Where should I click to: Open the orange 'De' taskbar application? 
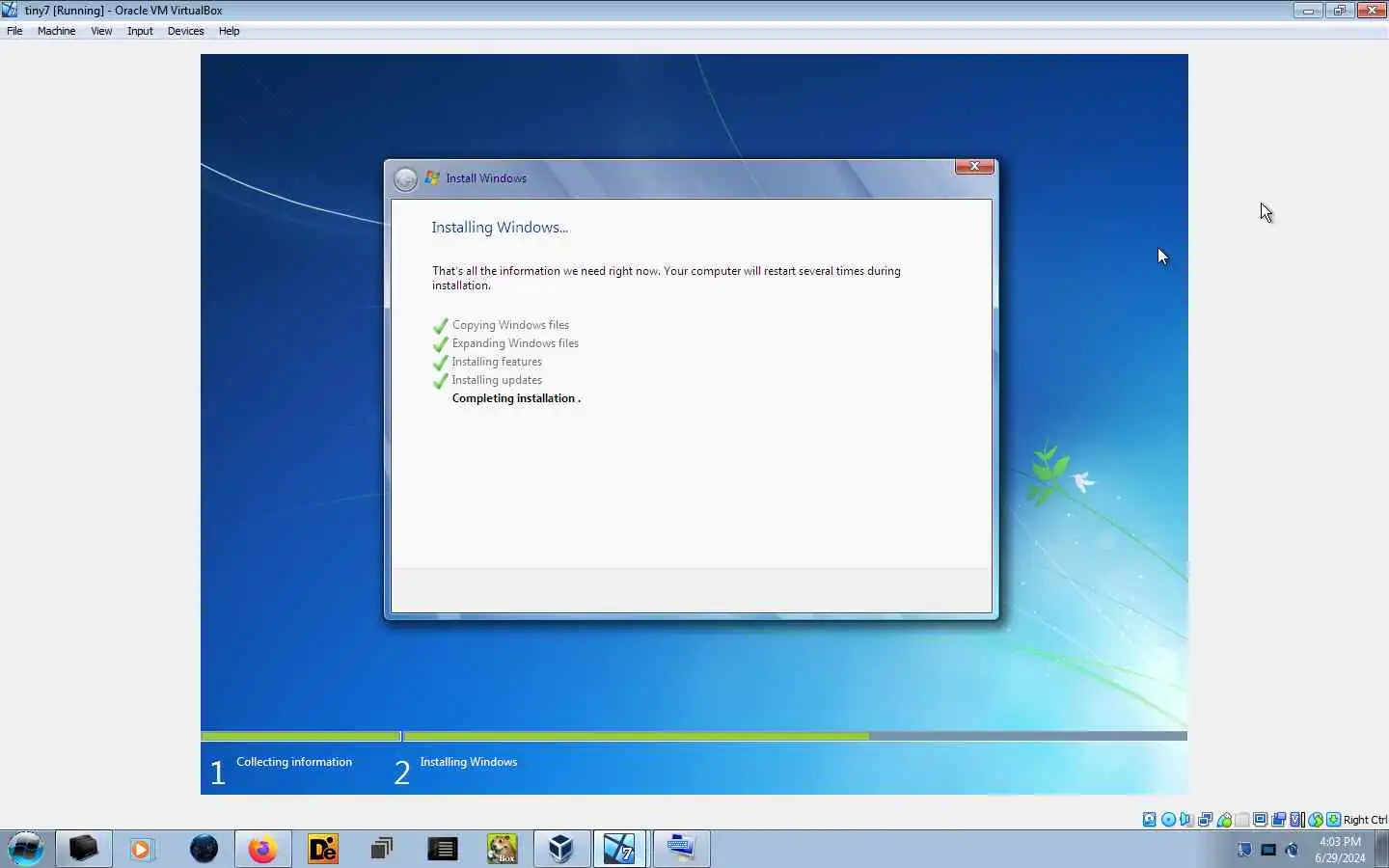tap(322, 849)
